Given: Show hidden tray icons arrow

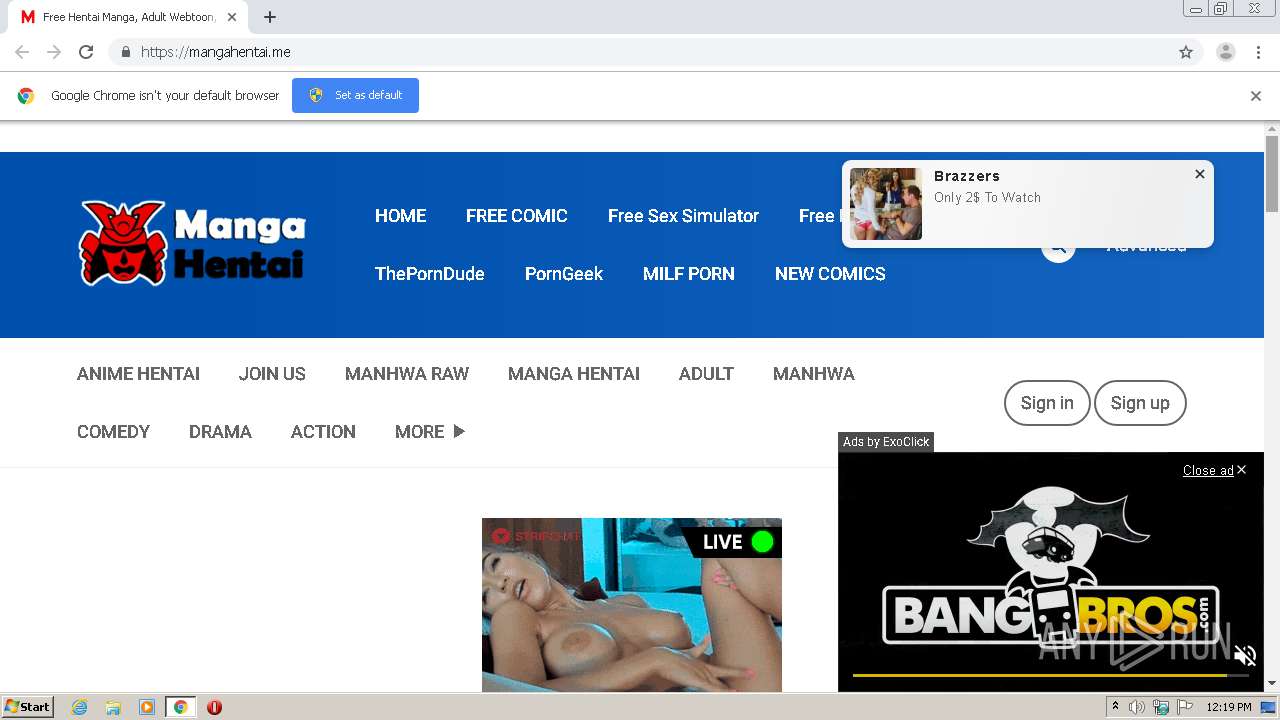Looking at the screenshot, I should [1115, 707].
